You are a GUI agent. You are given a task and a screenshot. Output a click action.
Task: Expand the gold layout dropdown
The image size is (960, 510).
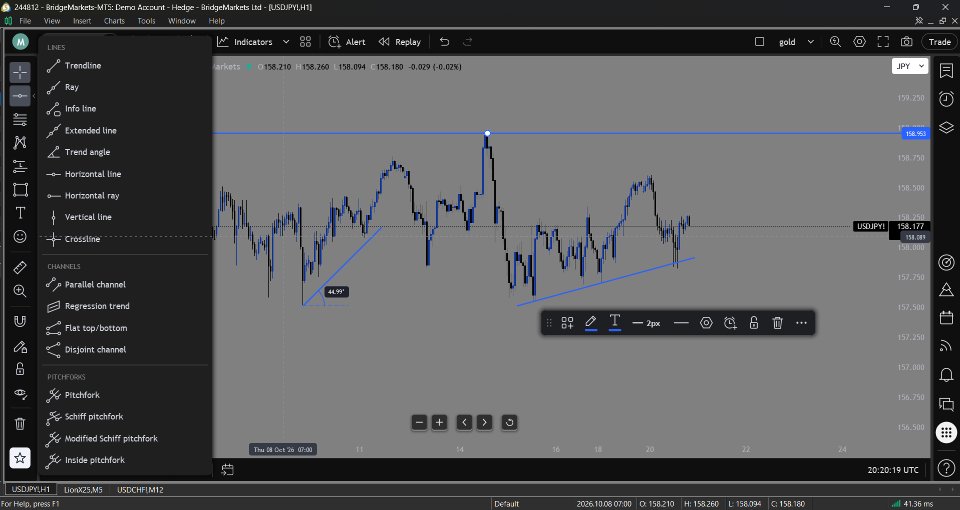coord(811,42)
